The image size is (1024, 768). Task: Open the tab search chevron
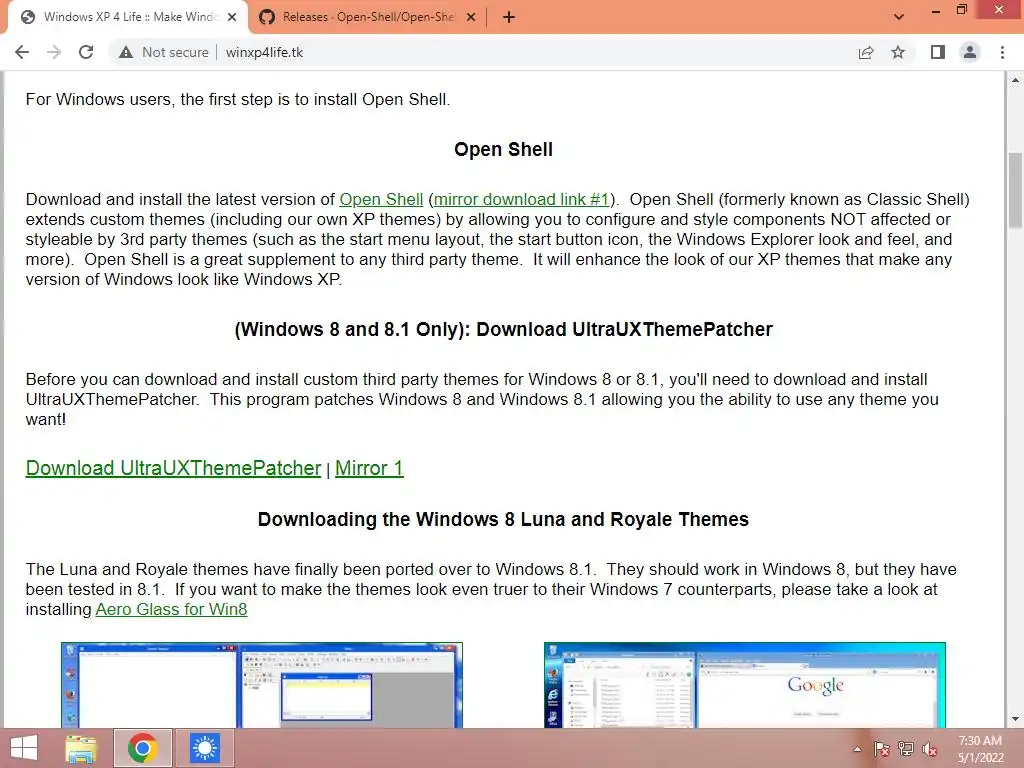point(899,17)
